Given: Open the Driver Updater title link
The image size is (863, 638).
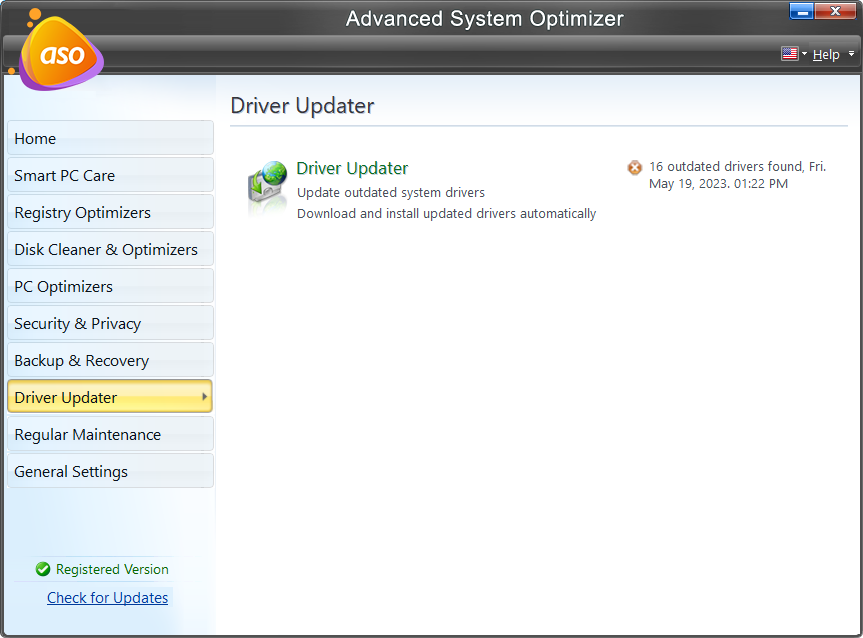Looking at the screenshot, I should 352,168.
